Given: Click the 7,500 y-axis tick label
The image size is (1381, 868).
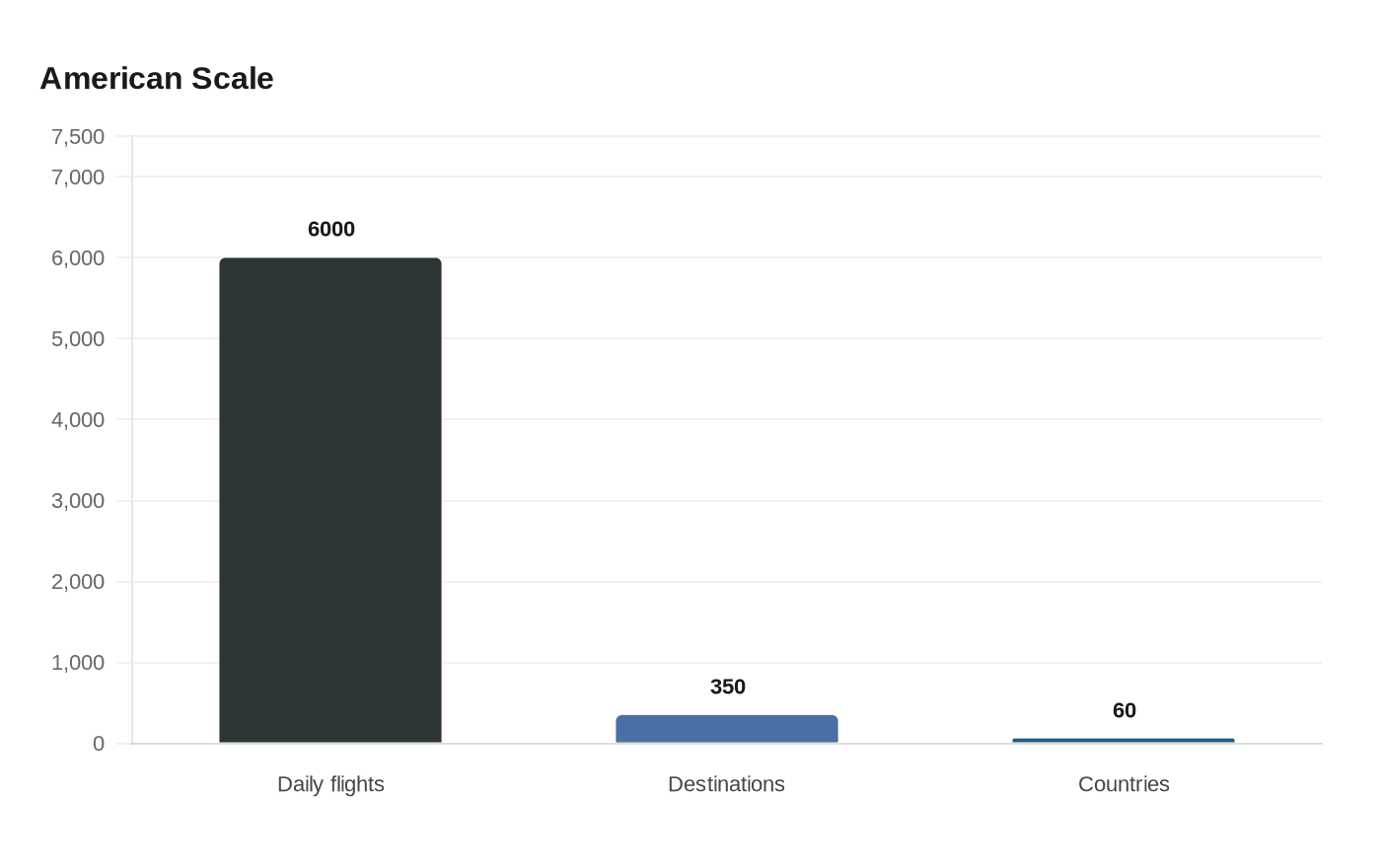Looking at the screenshot, I should pos(78,137).
